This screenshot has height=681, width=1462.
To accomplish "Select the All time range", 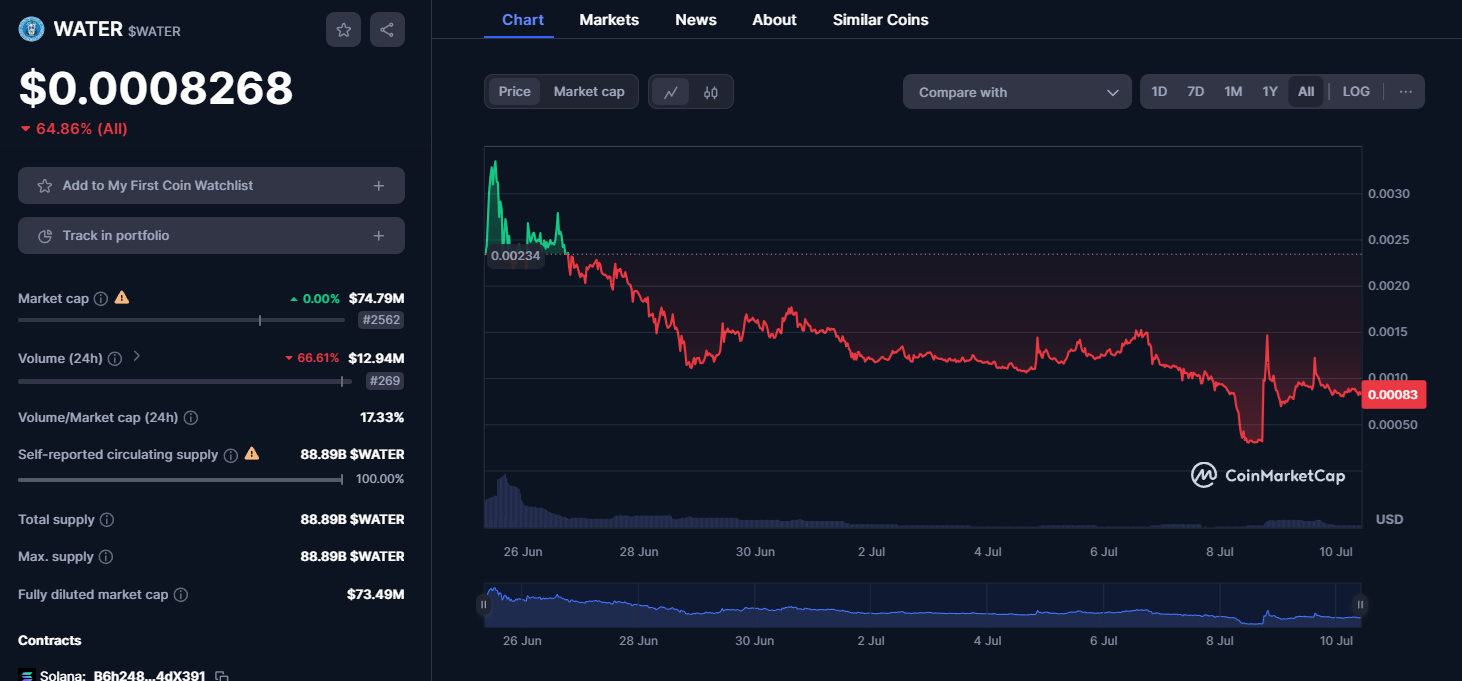I will click(x=1306, y=92).
